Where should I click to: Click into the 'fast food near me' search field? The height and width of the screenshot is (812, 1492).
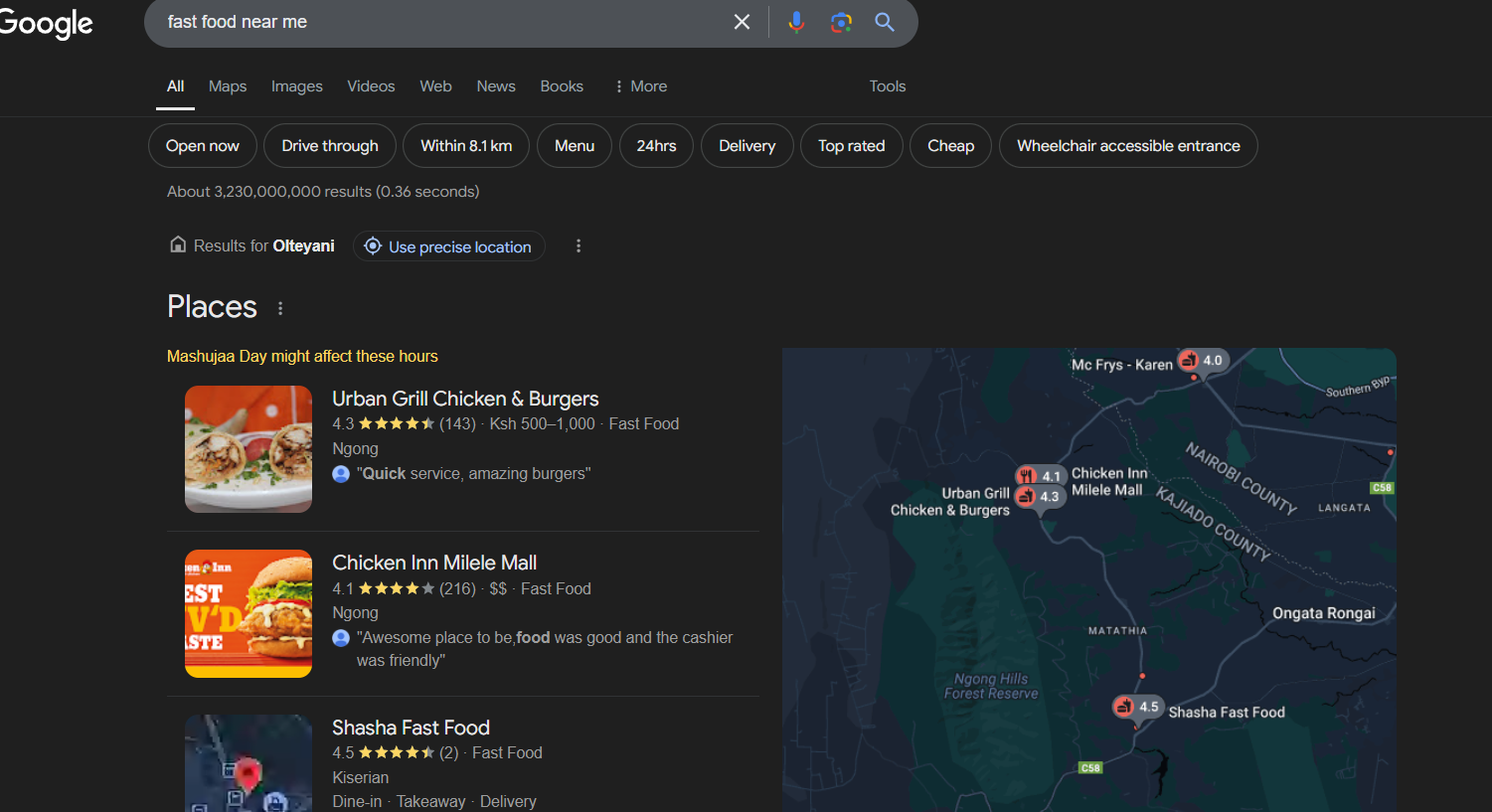click(x=437, y=22)
